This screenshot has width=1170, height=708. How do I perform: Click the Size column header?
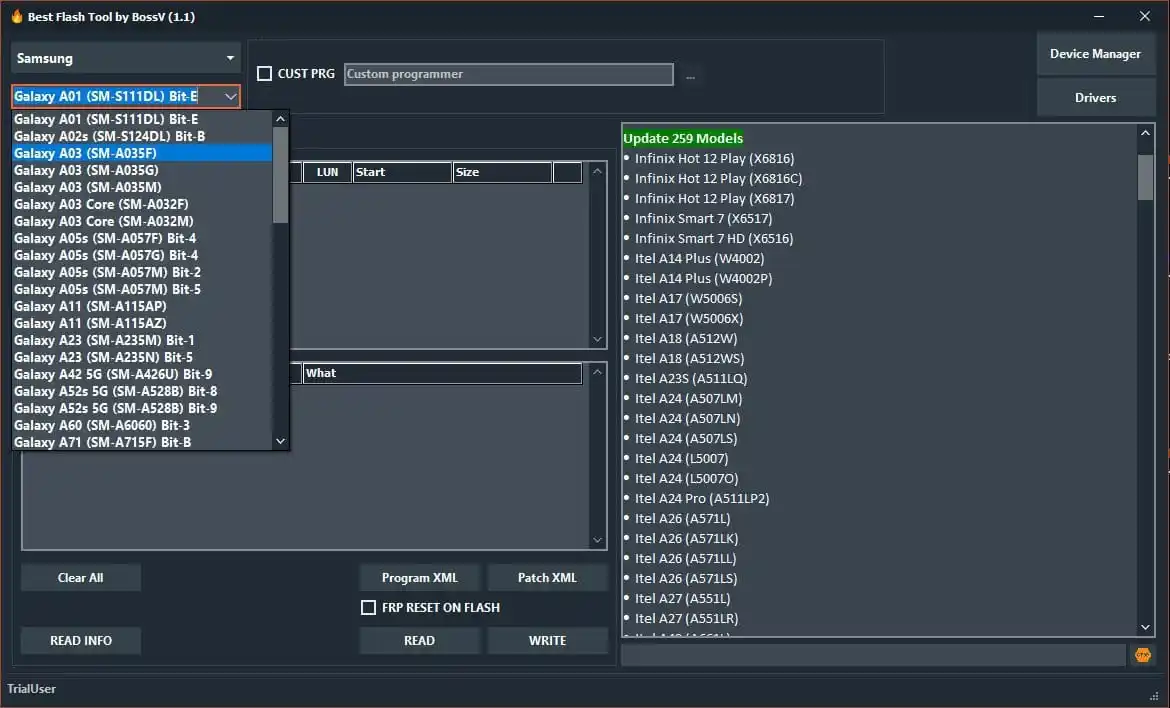(502, 172)
